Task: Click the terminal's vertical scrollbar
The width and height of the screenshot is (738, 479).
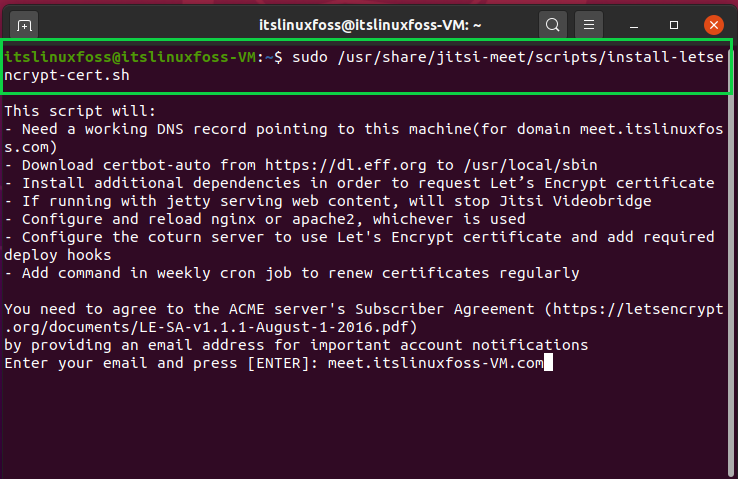Action: point(731,263)
